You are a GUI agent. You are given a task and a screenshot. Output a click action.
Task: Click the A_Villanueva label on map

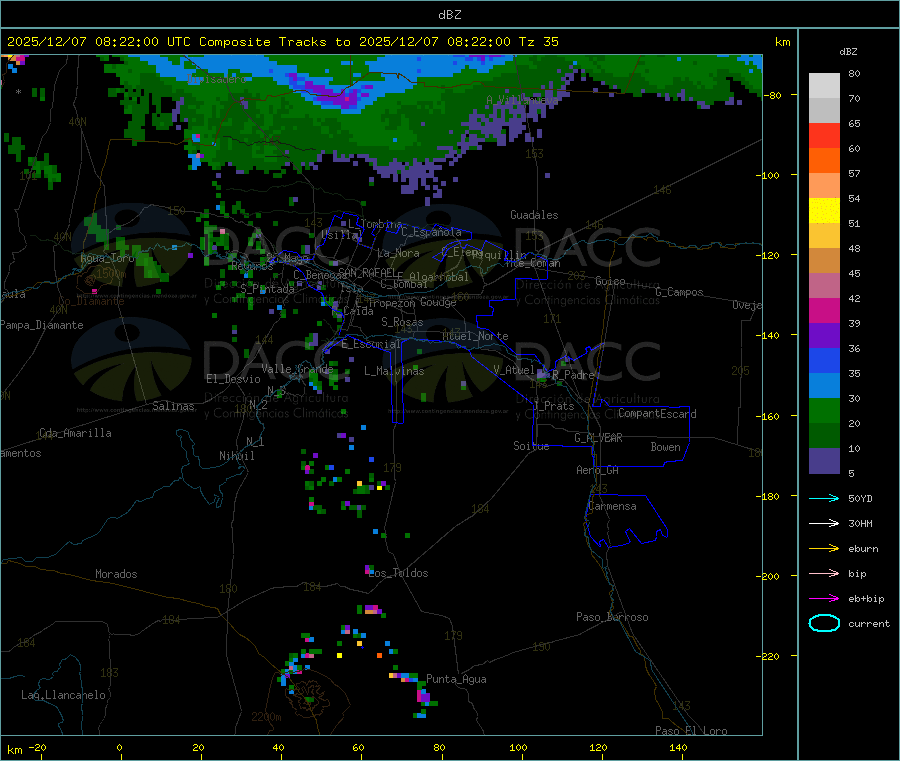522,100
